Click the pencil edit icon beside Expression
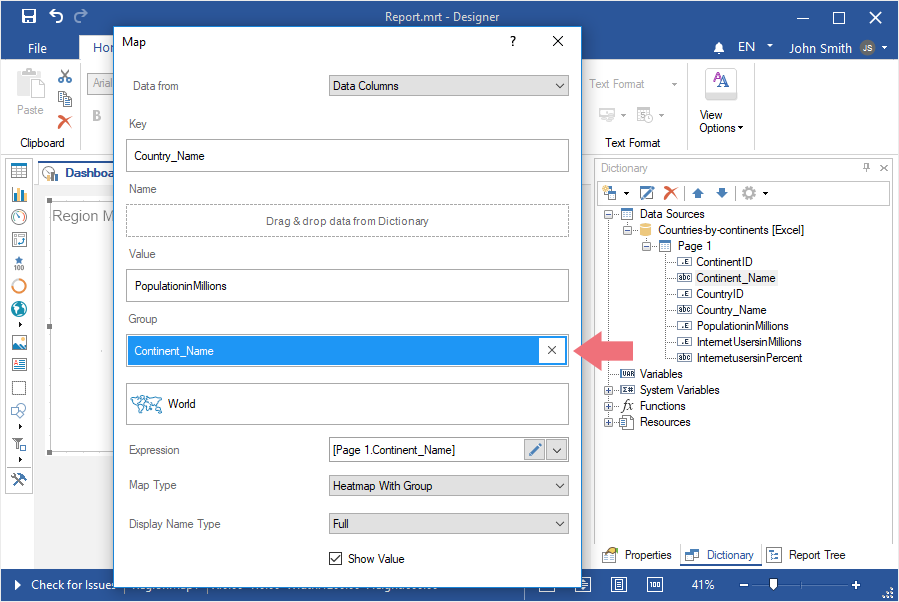Image resolution: width=899 pixels, height=602 pixels. coord(535,450)
